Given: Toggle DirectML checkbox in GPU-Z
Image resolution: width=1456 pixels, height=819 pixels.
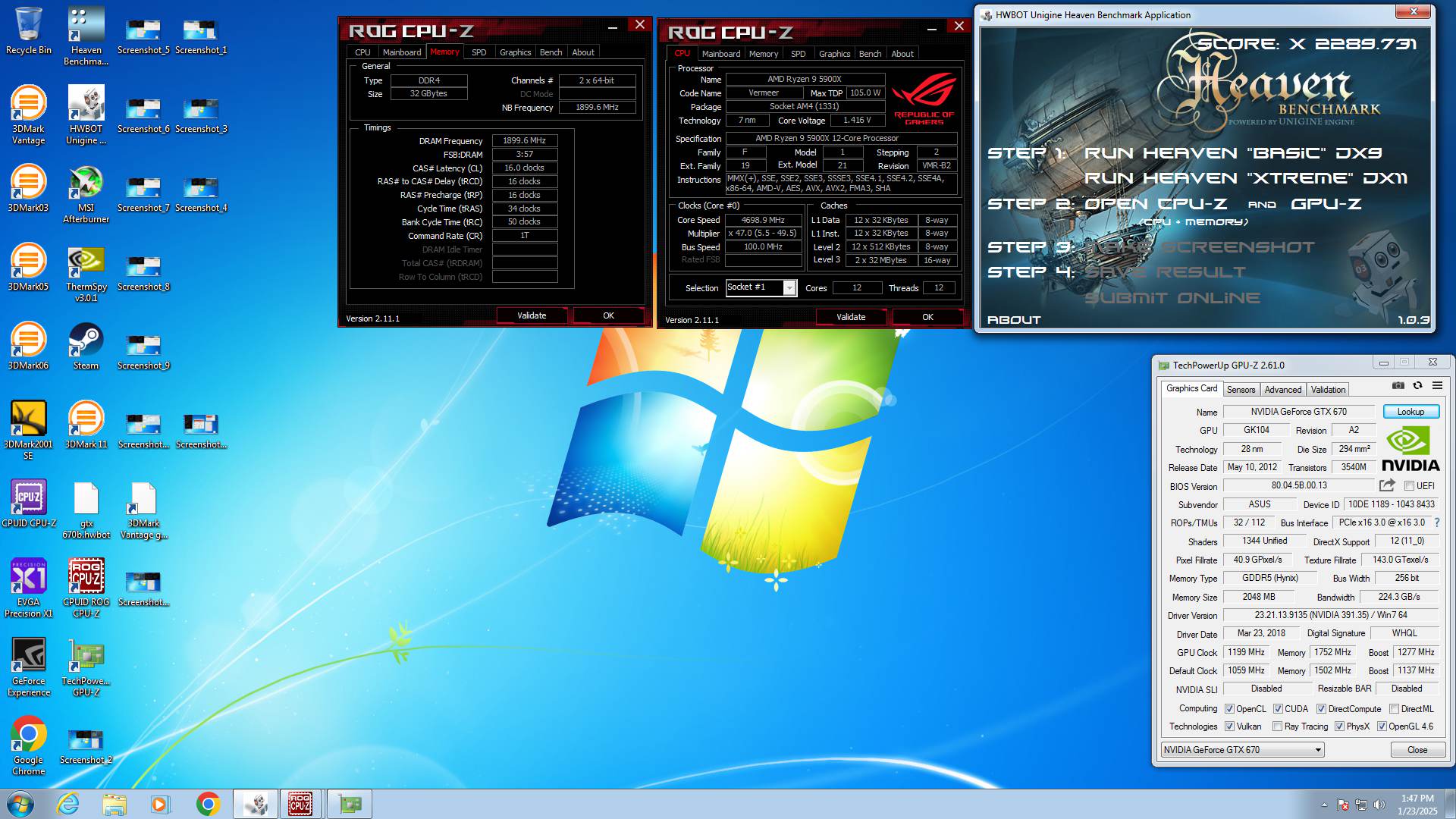Looking at the screenshot, I should (x=1394, y=709).
